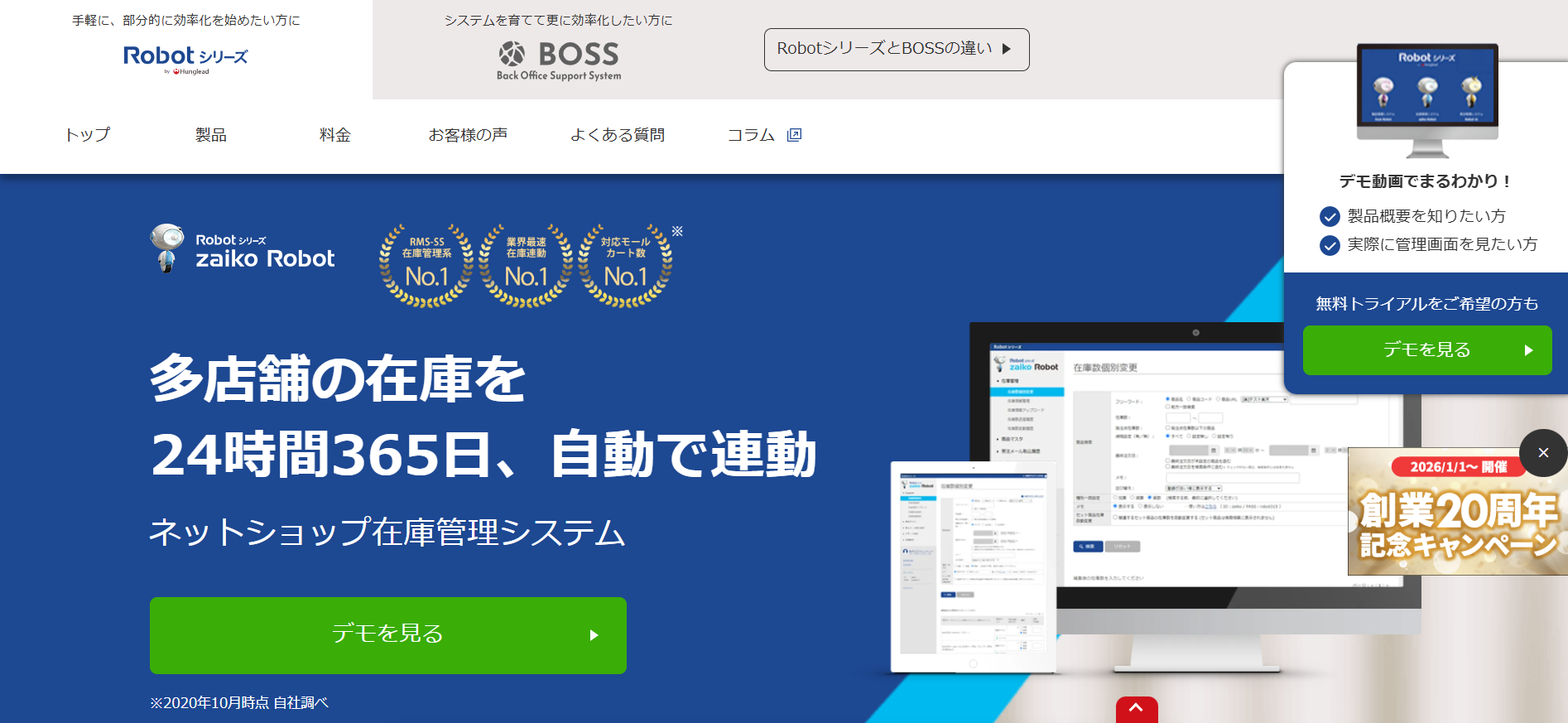The width and height of the screenshot is (1568, 723).
Task: Open the よくある質問 page
Action: tap(617, 135)
